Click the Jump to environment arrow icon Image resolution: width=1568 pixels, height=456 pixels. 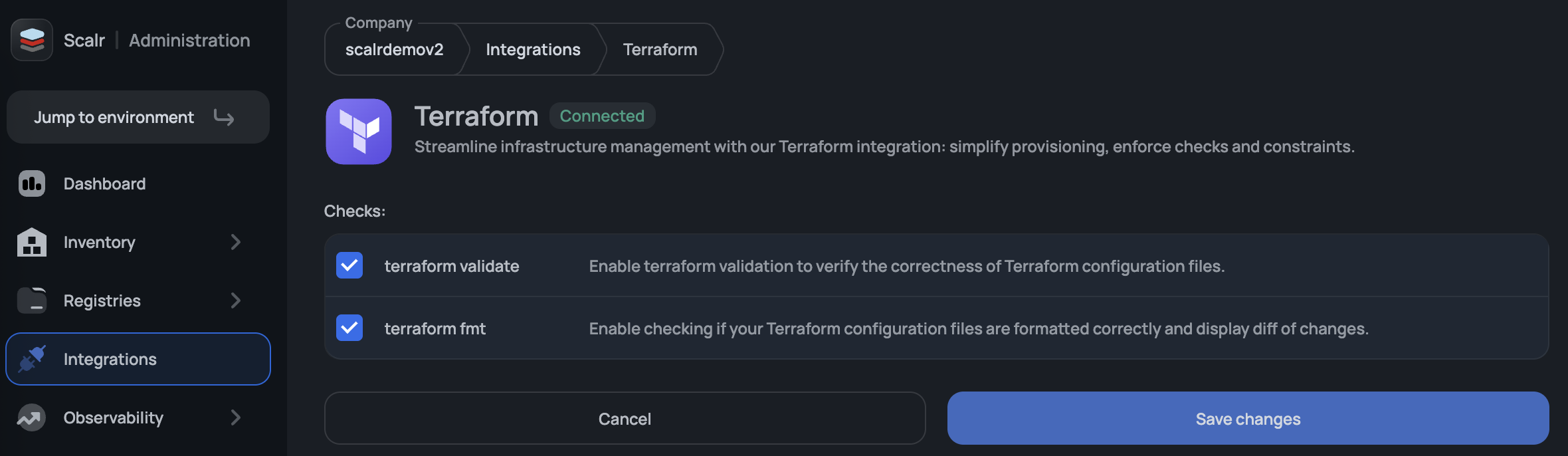click(x=224, y=118)
